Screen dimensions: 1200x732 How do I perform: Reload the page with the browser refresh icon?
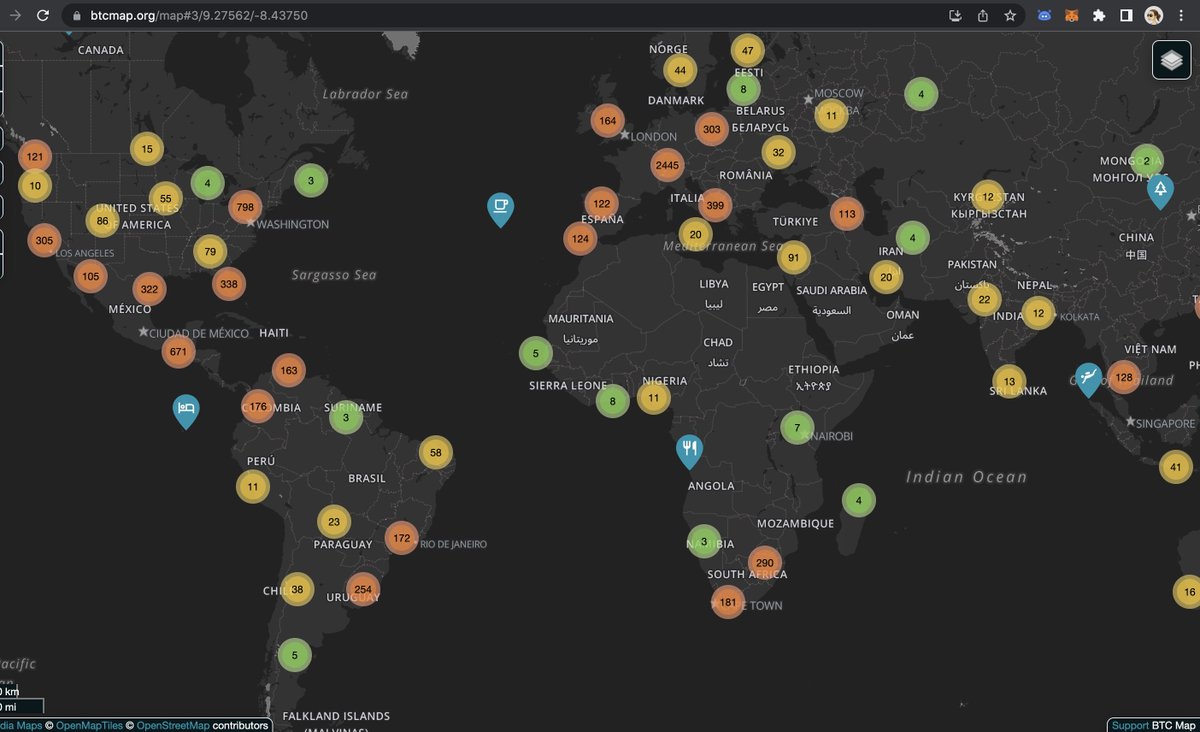click(x=42, y=15)
